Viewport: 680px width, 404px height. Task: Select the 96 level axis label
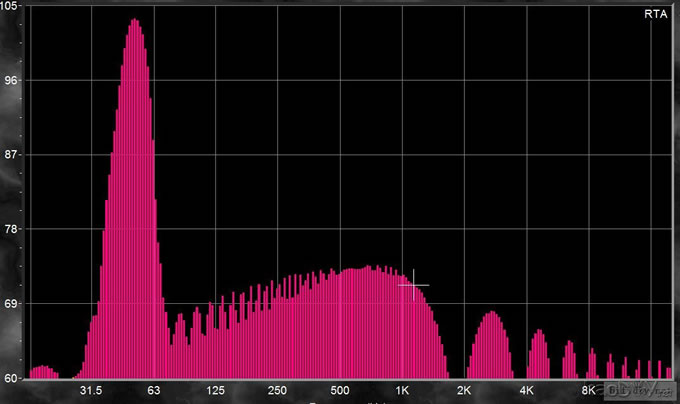[14, 81]
